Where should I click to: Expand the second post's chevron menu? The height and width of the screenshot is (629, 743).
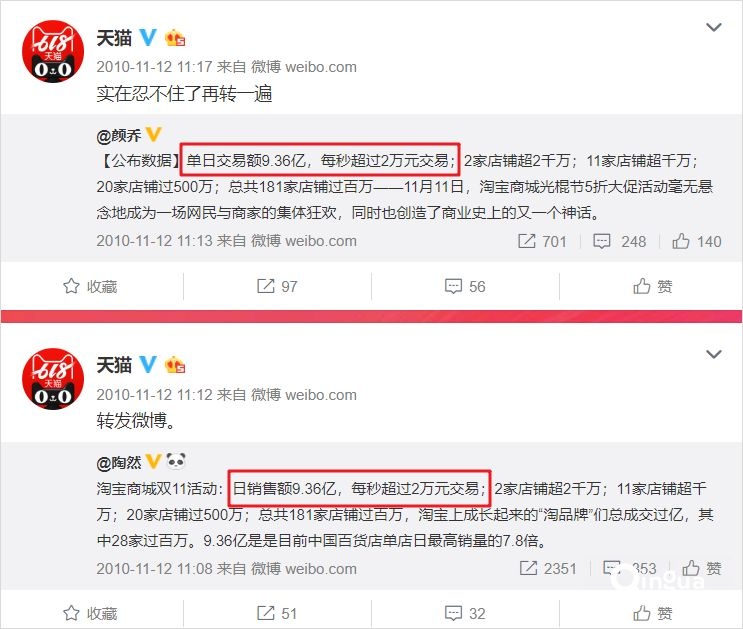pyautogui.click(x=714, y=354)
